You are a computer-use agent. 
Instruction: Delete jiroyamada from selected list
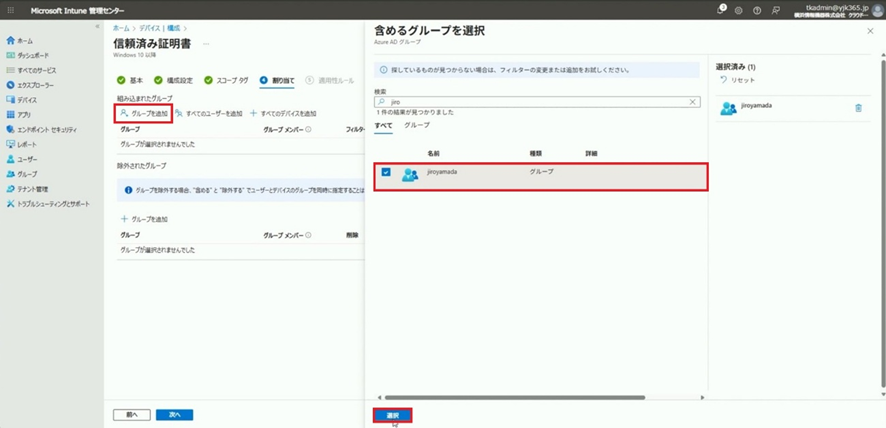[x=858, y=108]
